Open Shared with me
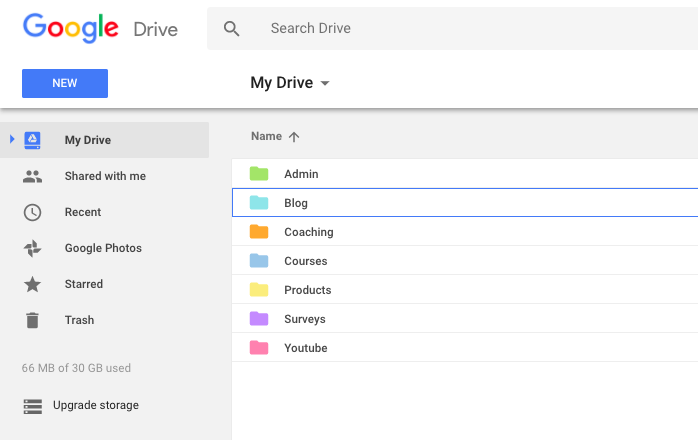Screen dimensions: 698x440 [105, 176]
